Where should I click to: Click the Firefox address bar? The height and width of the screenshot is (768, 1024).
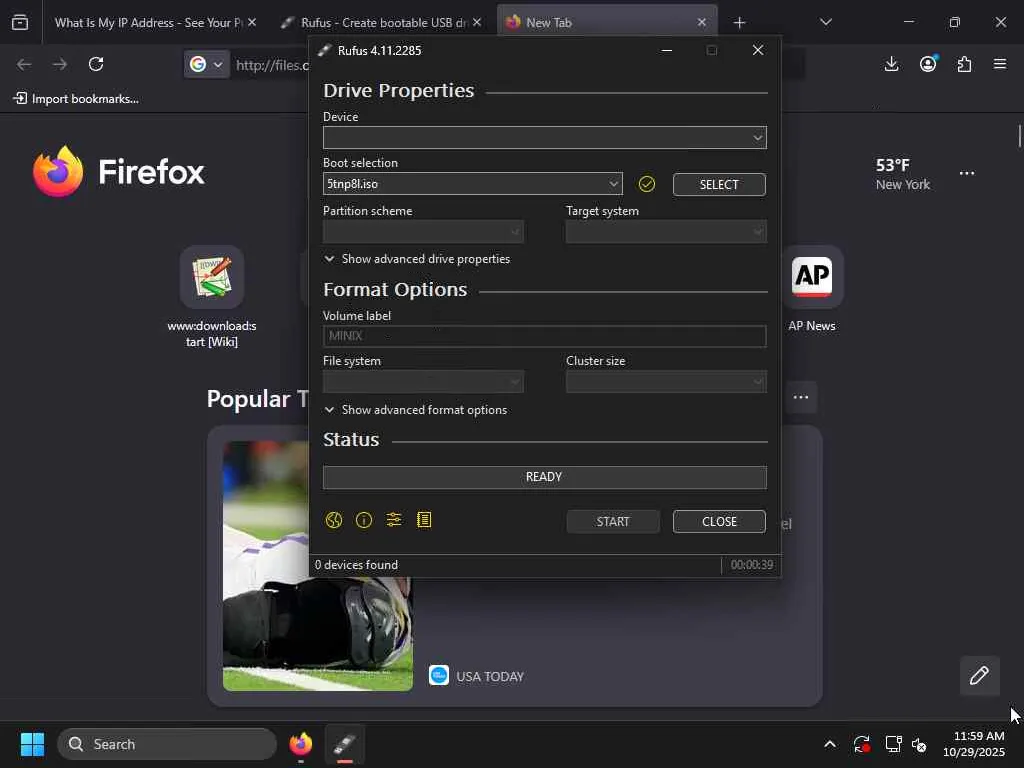(271, 64)
